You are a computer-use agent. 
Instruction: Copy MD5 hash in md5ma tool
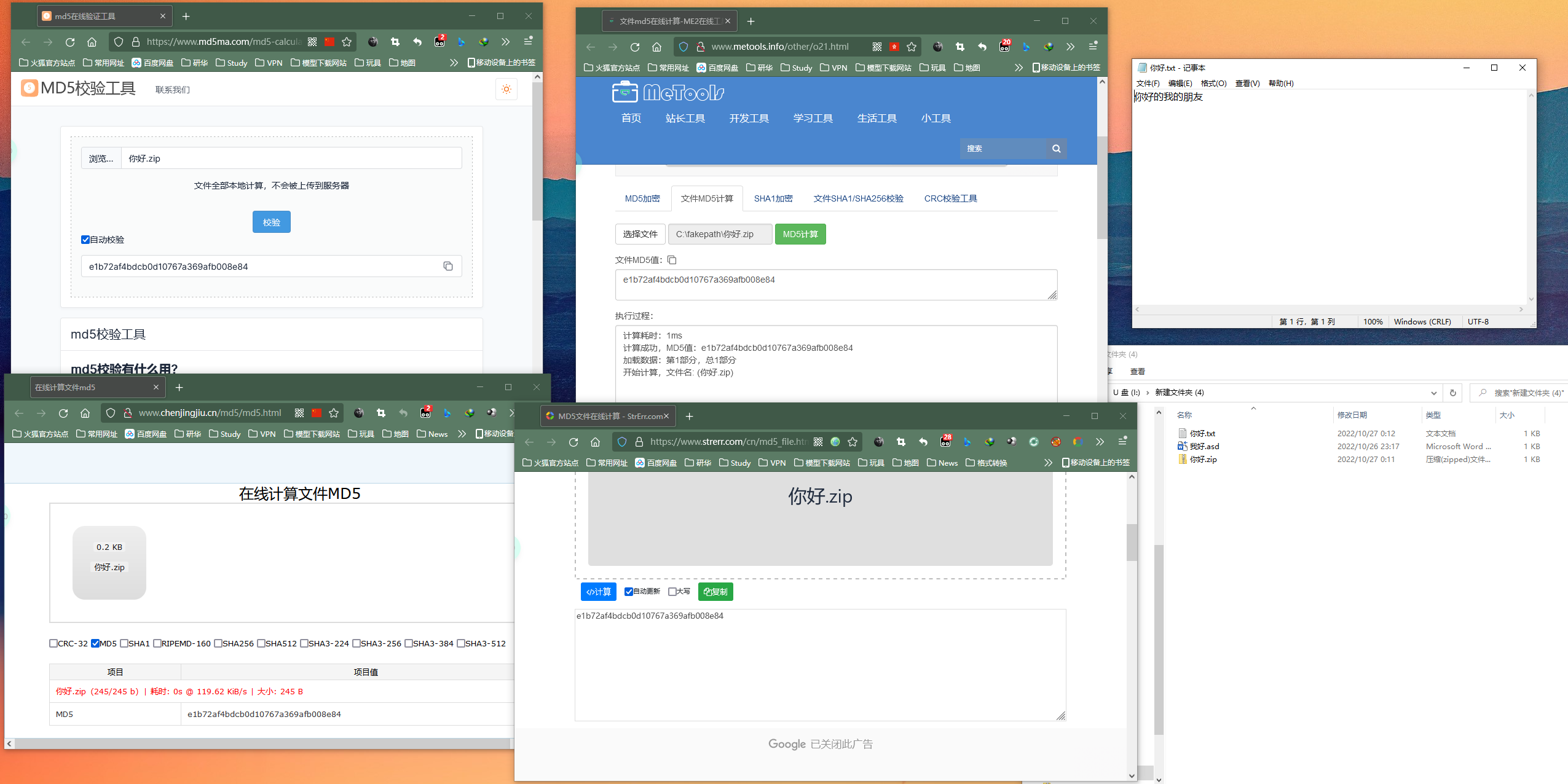[448, 266]
